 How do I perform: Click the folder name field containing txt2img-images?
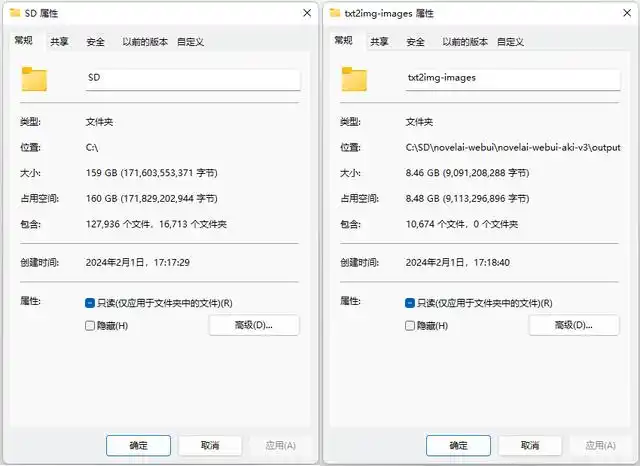pos(513,79)
